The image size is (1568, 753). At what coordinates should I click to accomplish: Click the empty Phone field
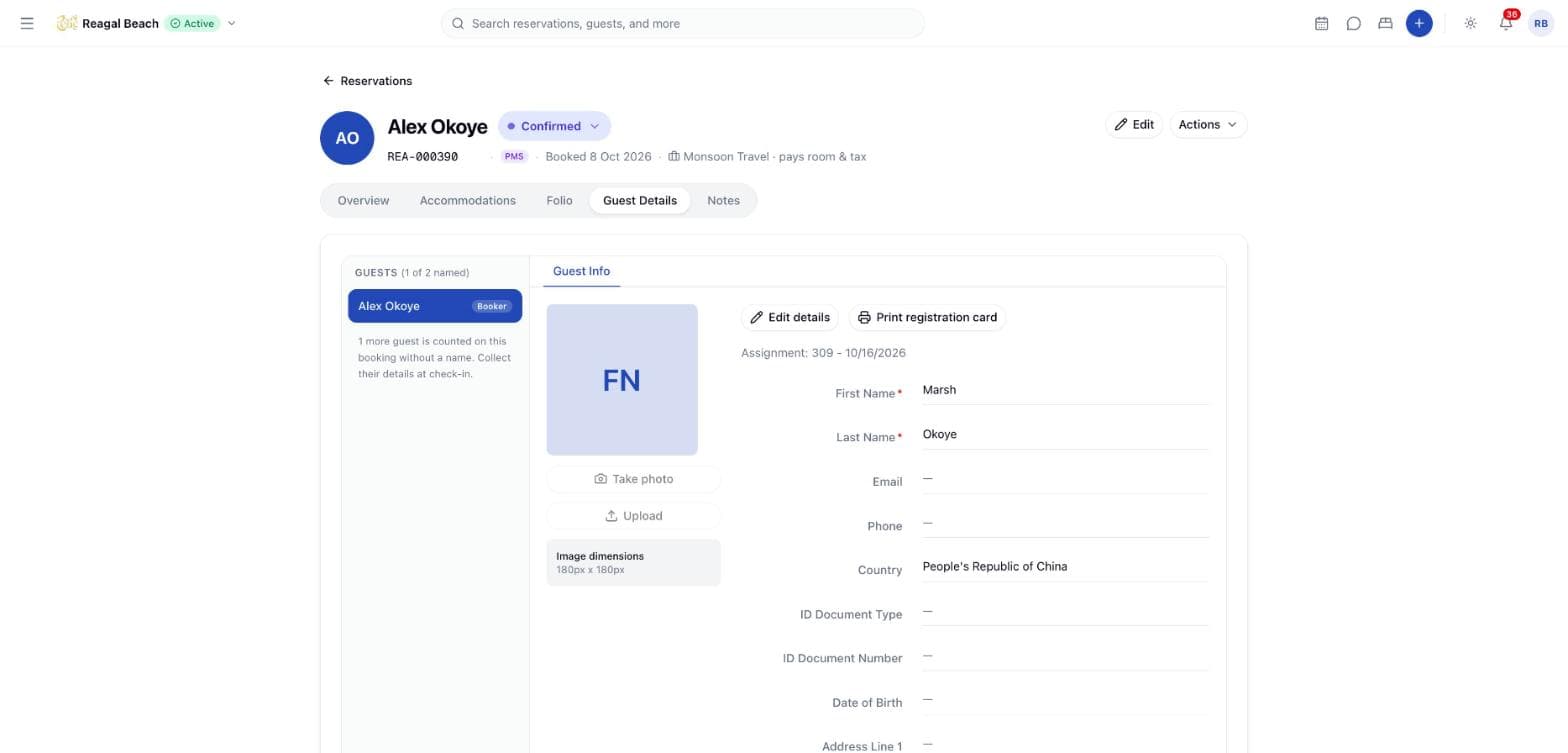point(1065,523)
